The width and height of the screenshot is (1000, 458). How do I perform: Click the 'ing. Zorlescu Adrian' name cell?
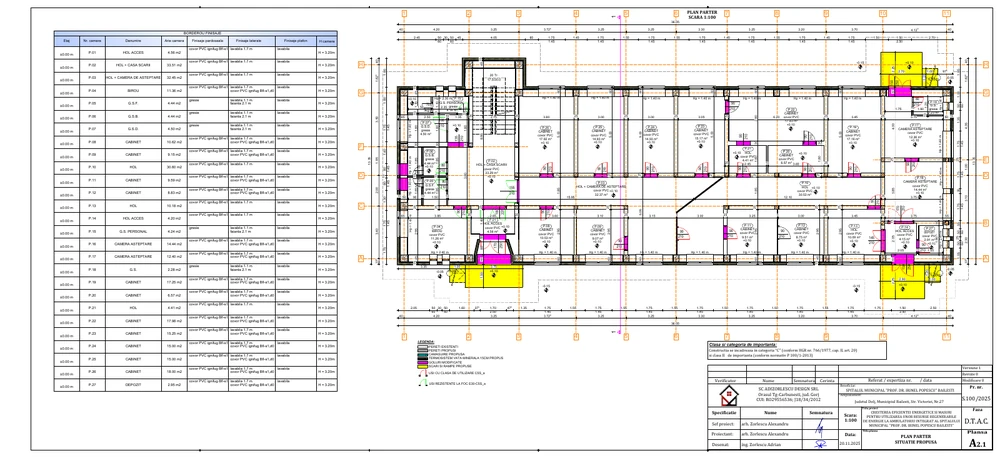[770, 445]
